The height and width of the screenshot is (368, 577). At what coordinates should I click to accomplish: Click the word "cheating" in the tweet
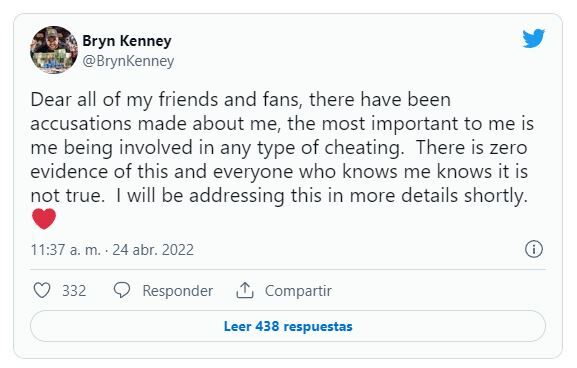point(362,148)
